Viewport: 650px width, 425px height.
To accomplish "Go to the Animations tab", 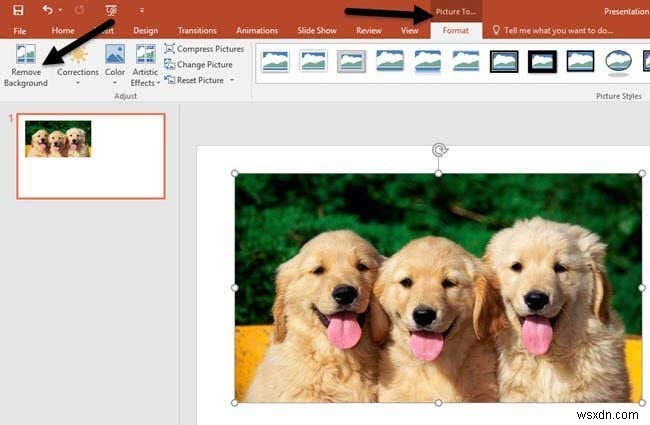I will 258,31.
